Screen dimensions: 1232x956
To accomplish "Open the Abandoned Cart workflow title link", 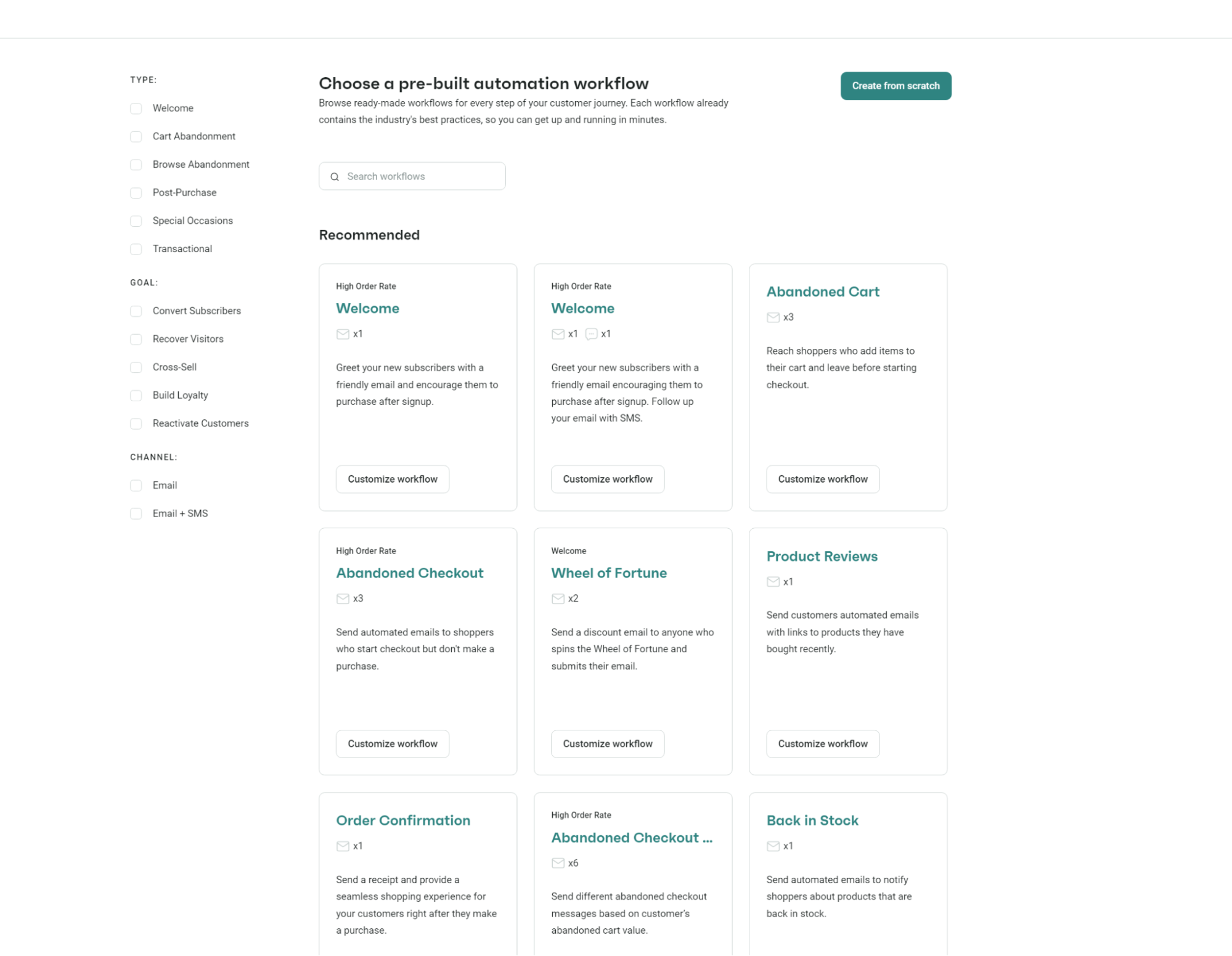I will [822, 292].
